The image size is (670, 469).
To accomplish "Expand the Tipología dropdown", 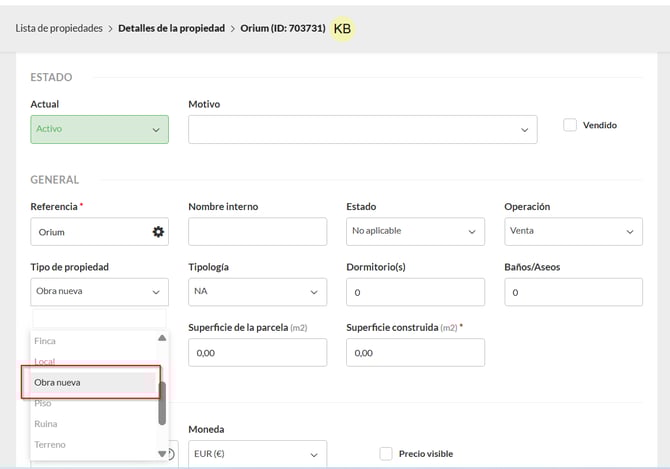I will [x=257, y=292].
